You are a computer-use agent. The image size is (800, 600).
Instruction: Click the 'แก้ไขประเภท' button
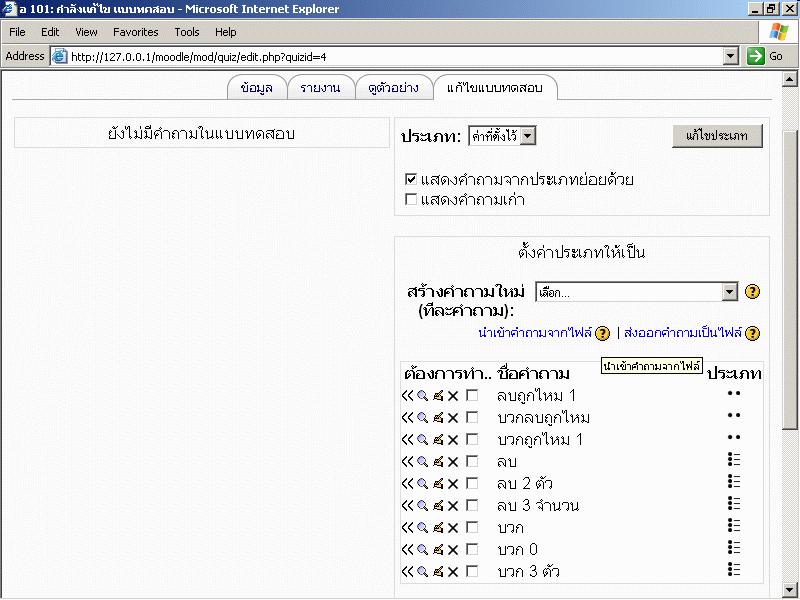tap(717, 135)
